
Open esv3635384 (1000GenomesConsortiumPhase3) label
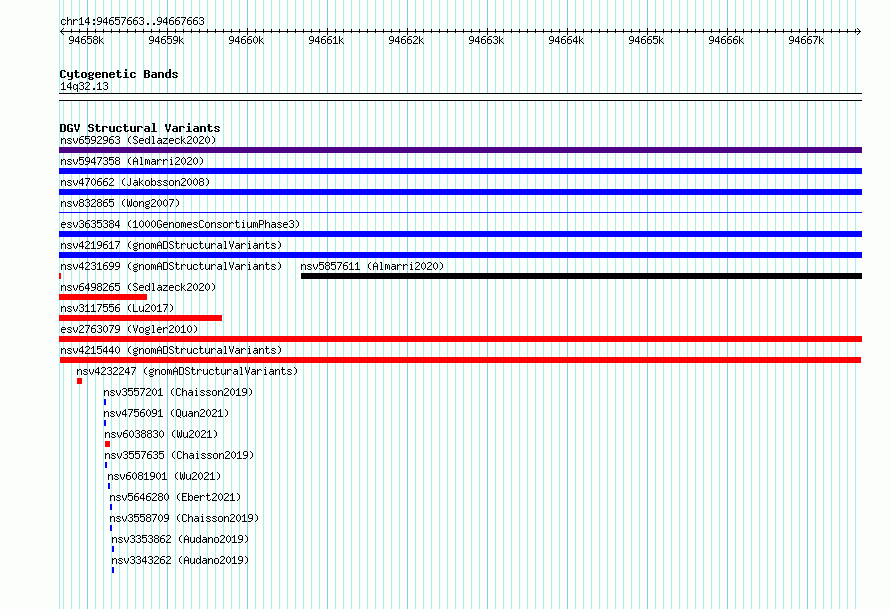point(180,224)
